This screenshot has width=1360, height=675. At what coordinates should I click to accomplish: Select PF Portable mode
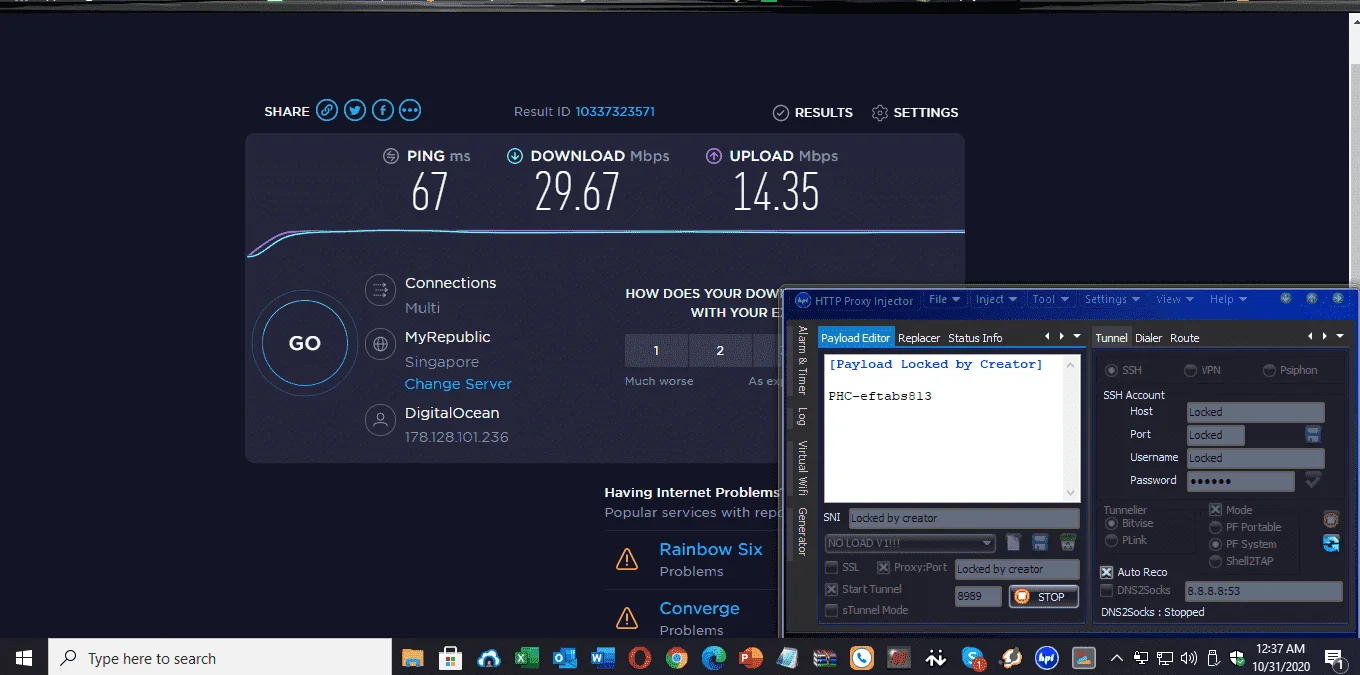pos(1216,527)
